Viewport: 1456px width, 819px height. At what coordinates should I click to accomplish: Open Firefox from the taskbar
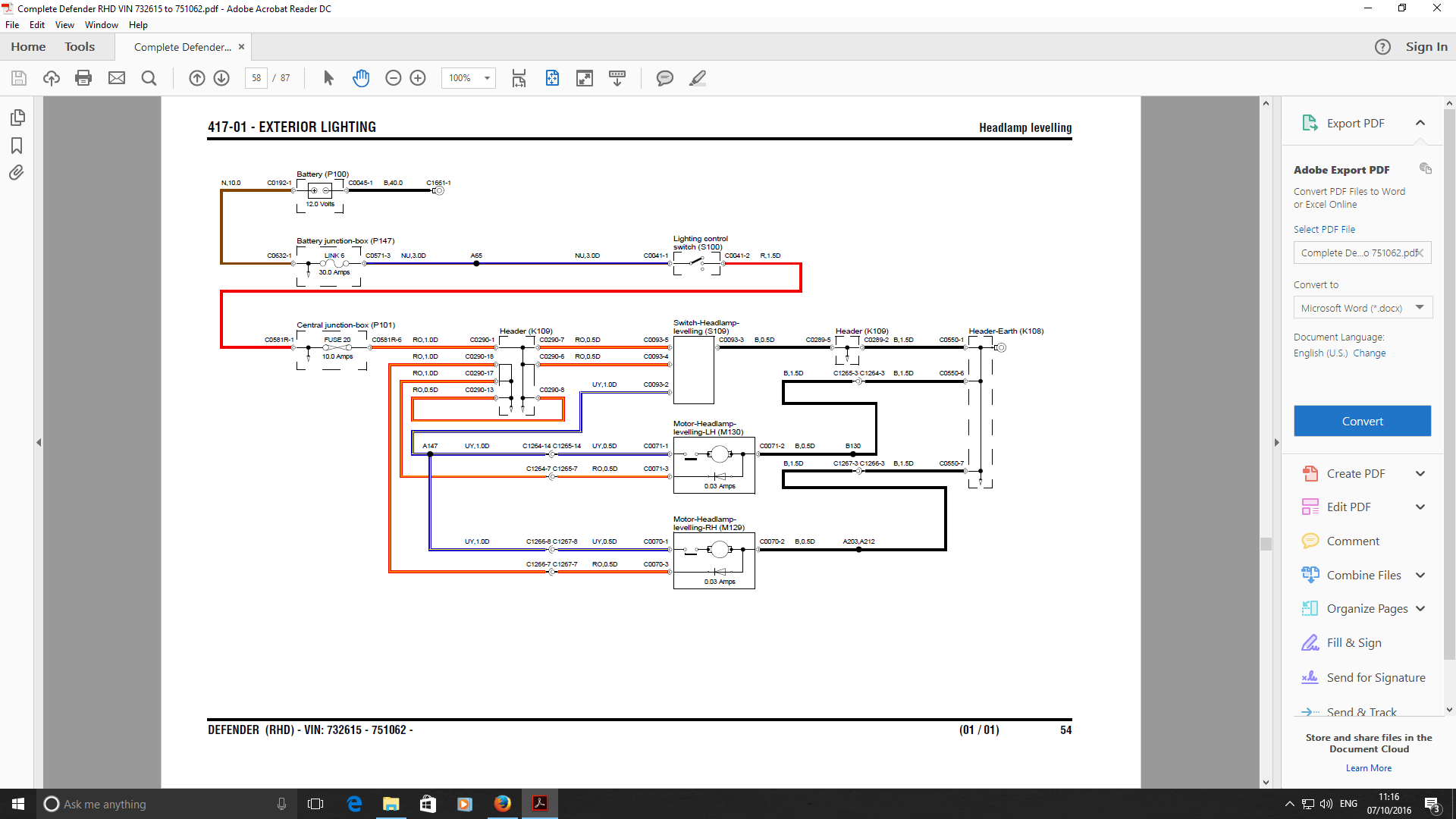[502, 804]
